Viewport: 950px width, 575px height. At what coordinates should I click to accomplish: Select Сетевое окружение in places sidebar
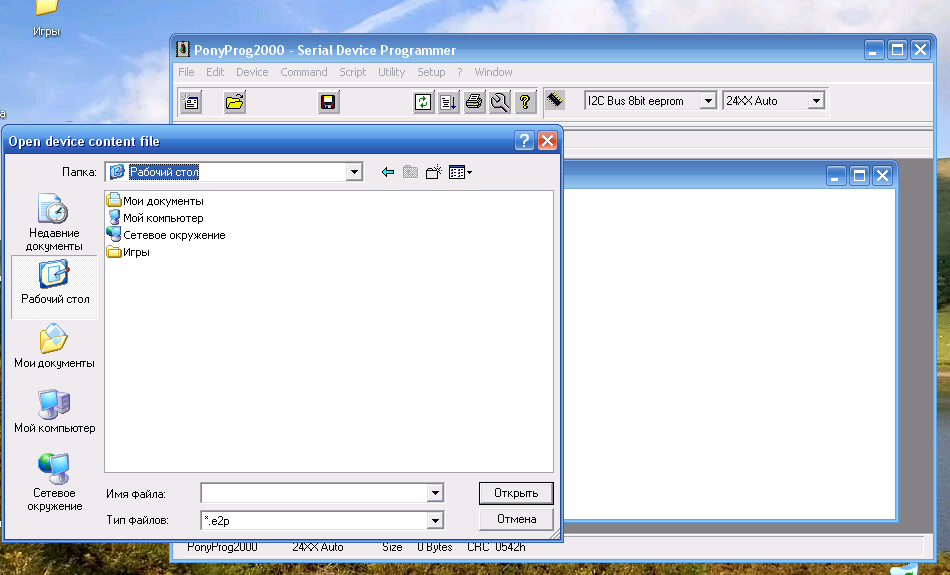tap(55, 482)
